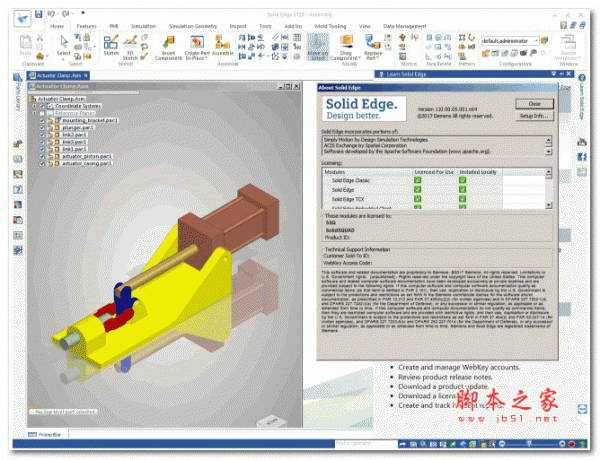Image resolution: width=600 pixels, height=460 pixels.
Task: Open the YouTube icon on right sidebar
Action: [x=582, y=142]
